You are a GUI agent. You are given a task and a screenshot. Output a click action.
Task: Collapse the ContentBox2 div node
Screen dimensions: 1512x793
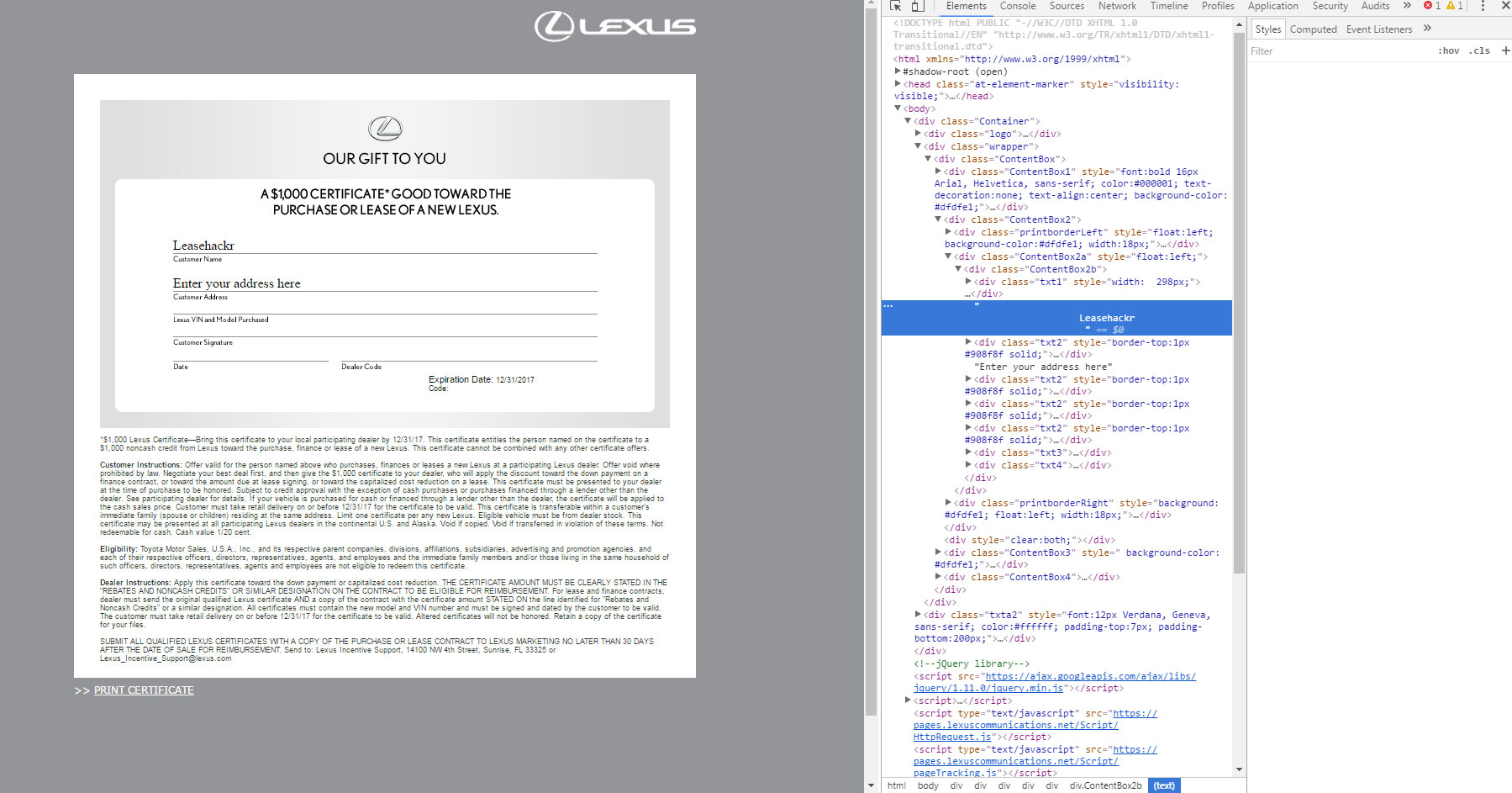tap(939, 219)
